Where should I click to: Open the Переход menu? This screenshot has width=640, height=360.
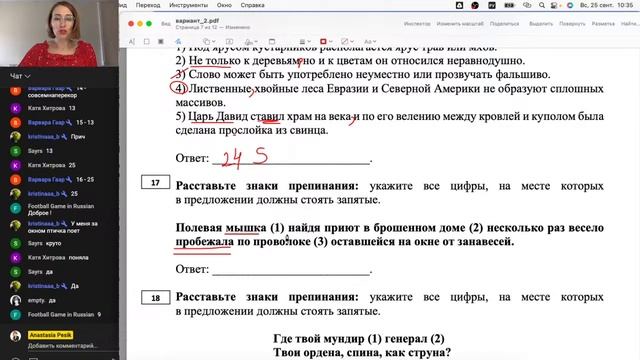[x=148, y=5]
